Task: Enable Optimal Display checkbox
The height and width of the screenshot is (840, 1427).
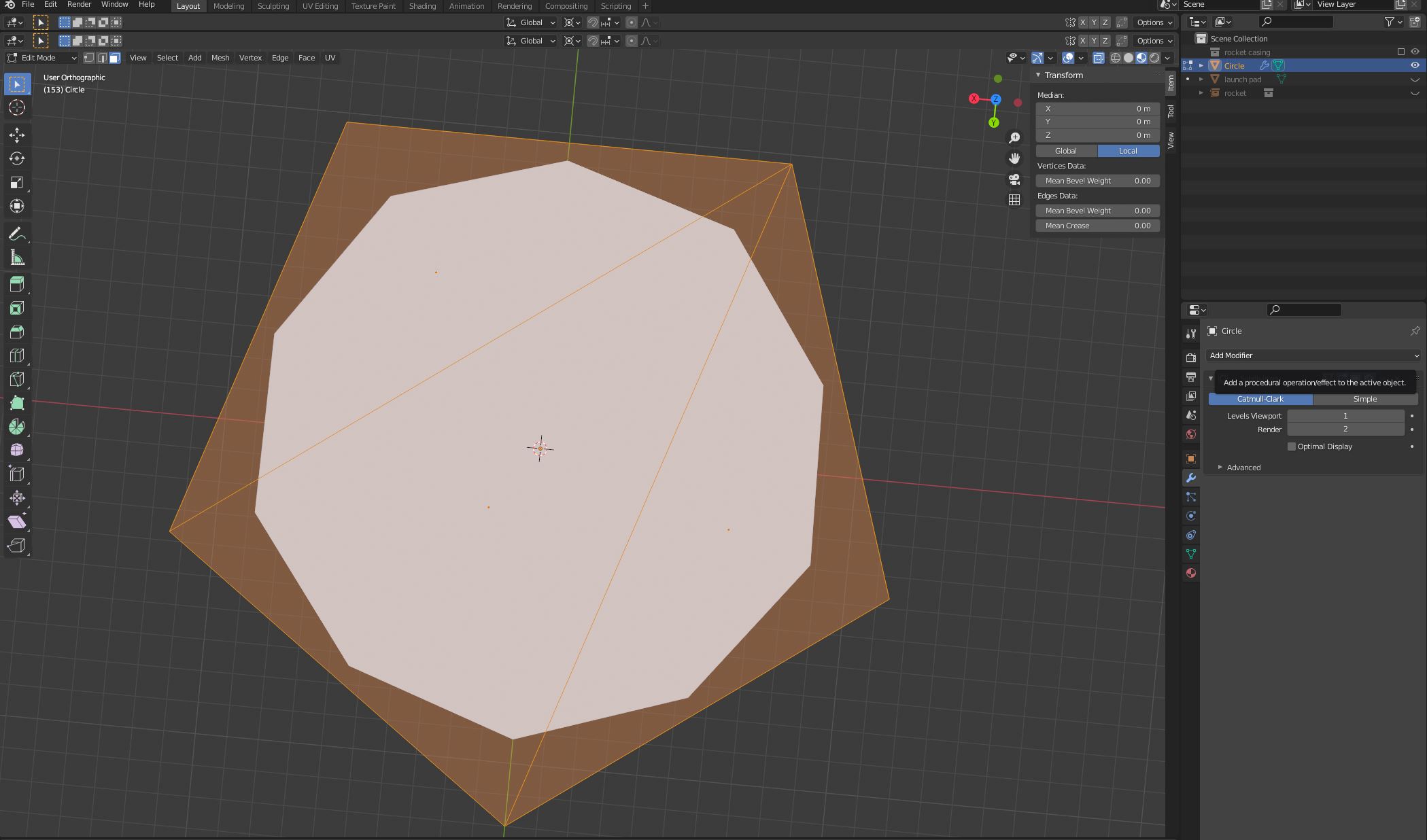Action: (1292, 447)
